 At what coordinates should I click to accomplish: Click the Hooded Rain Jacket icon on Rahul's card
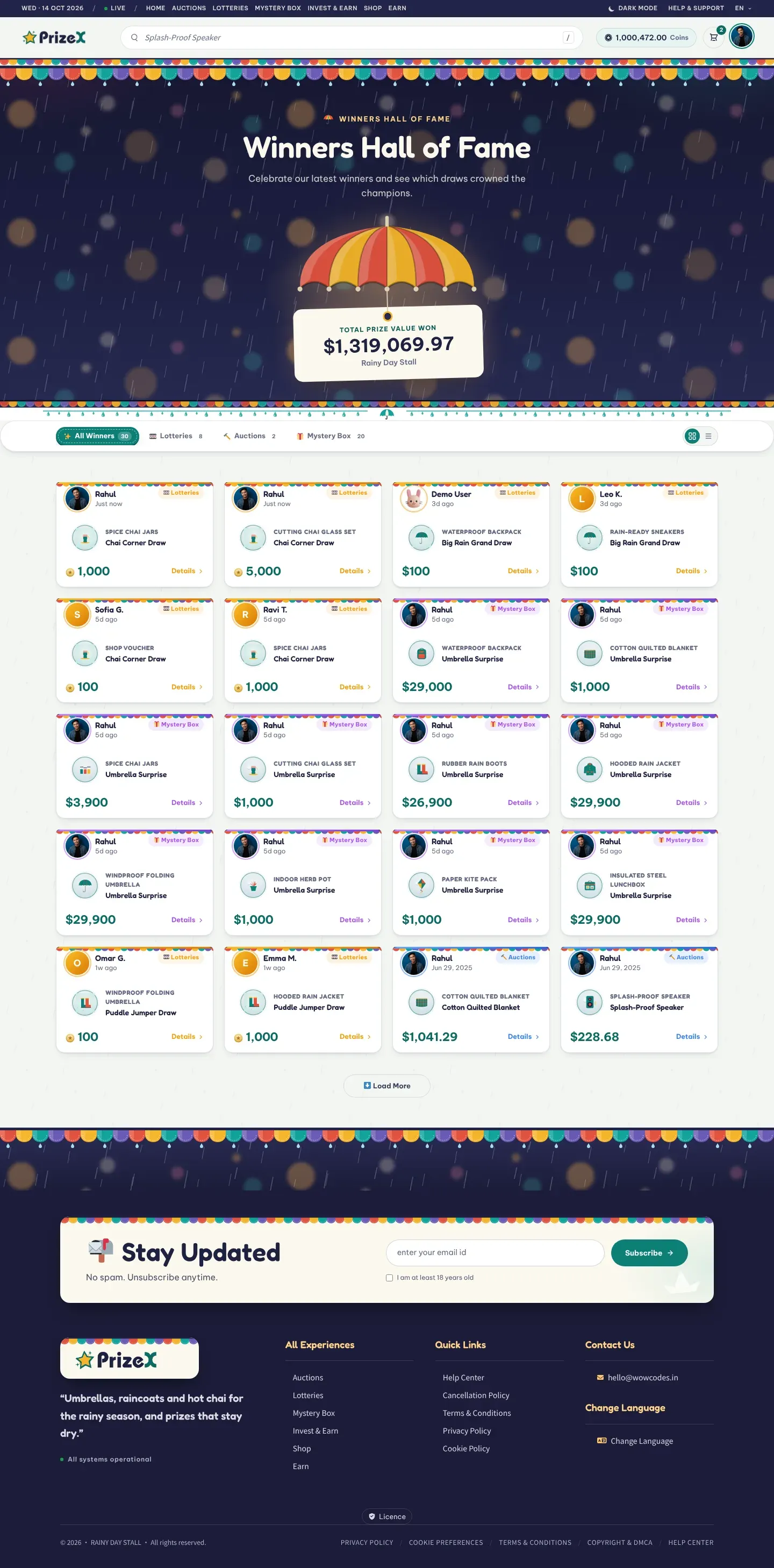(590, 769)
